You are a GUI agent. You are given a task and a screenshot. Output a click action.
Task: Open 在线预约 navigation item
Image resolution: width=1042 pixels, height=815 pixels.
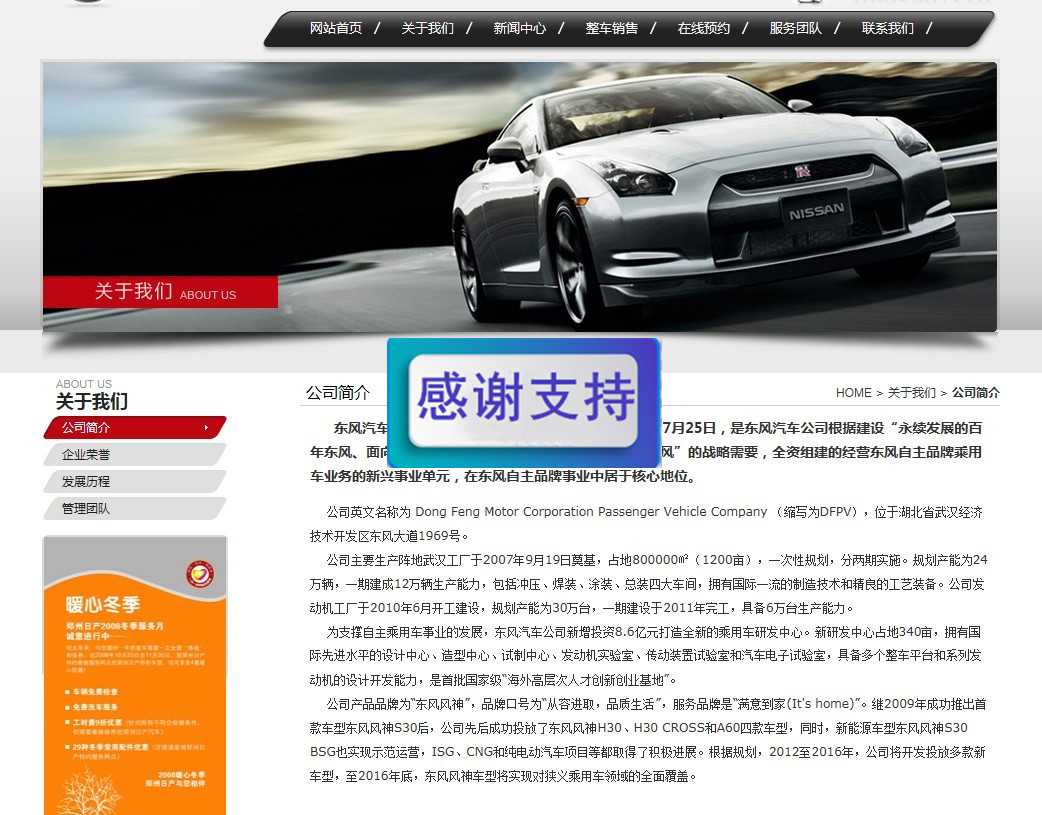704,29
